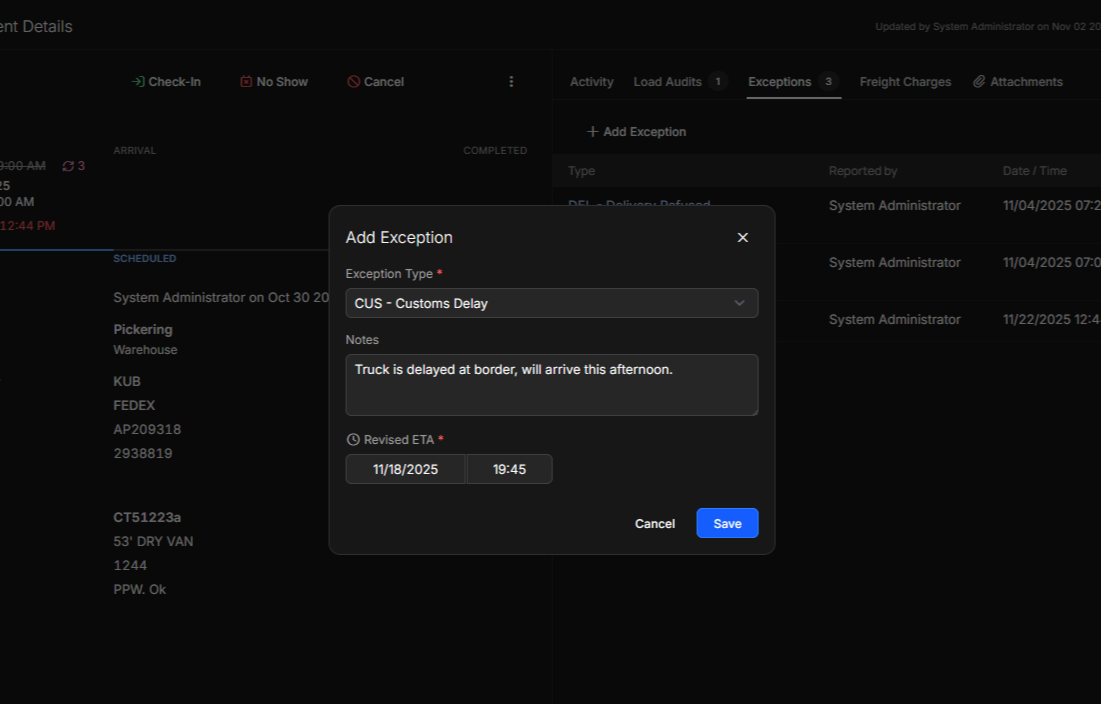Close the Add Exception dialog
1101x704 pixels.
pyautogui.click(x=742, y=237)
